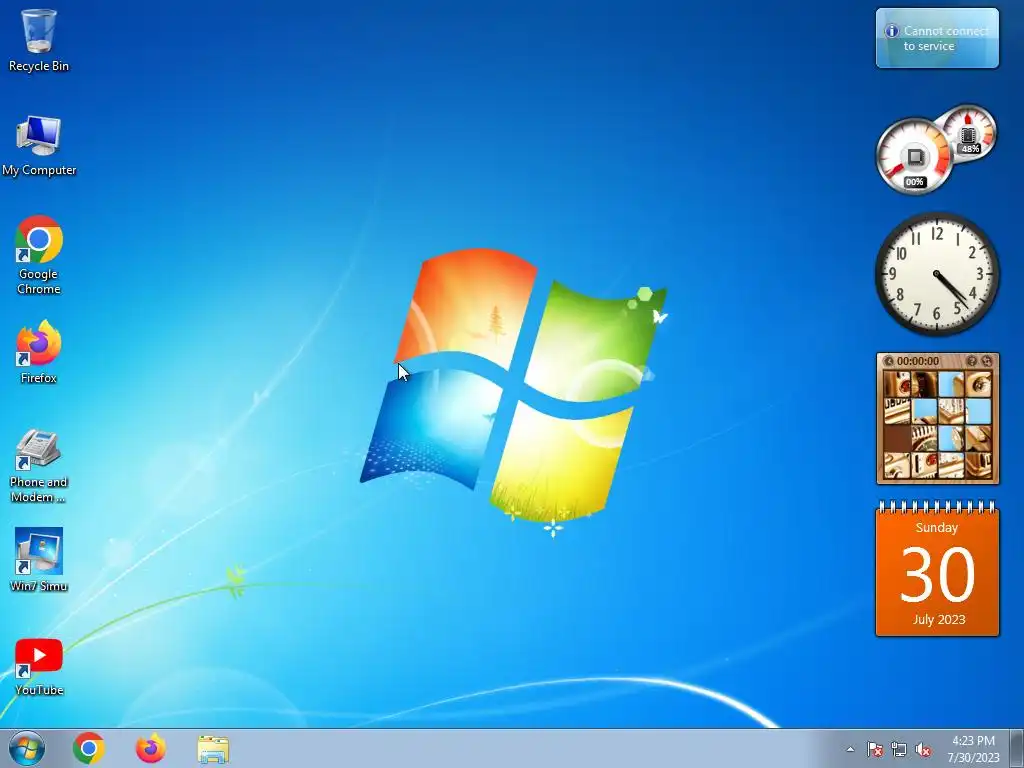Click the calendar gadget showing Sunday 30
This screenshot has height=768, width=1024.
937,568
